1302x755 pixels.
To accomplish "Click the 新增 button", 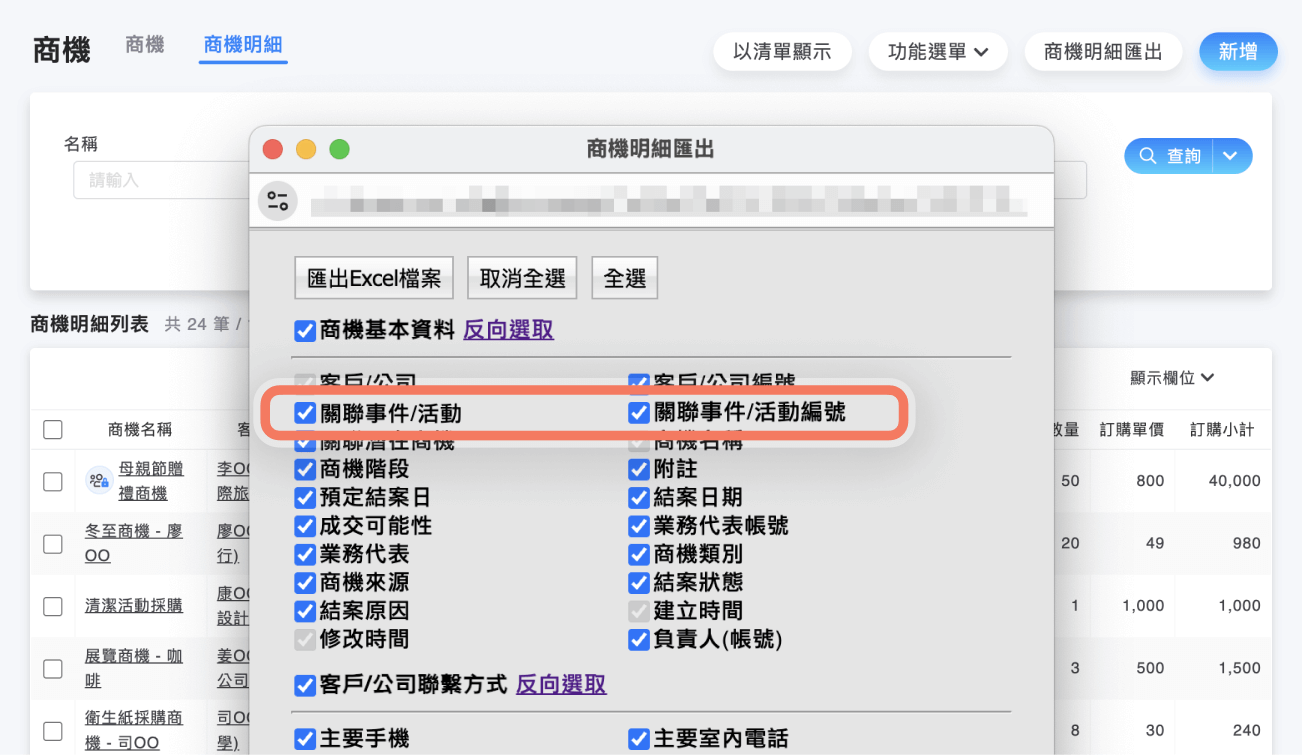I will click(x=1238, y=52).
